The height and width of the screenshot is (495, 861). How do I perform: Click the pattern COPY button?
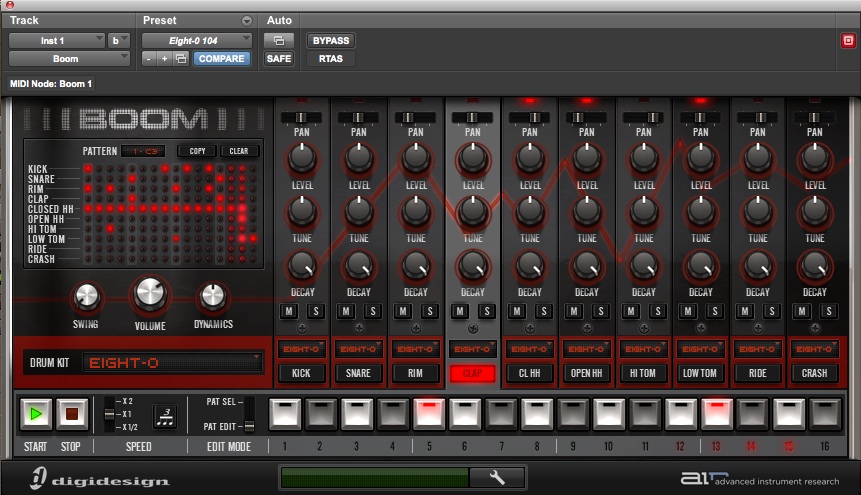tap(197, 151)
